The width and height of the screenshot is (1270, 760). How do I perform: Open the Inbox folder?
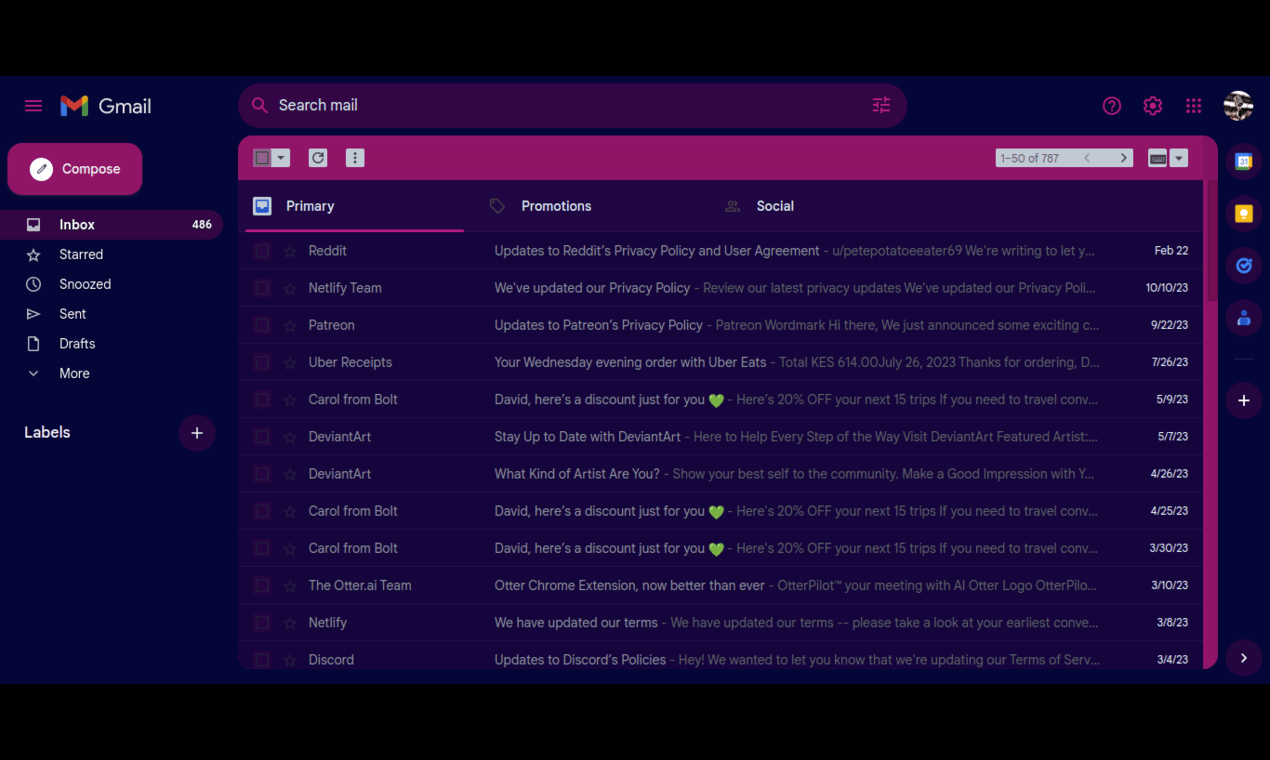pyautogui.click(x=111, y=225)
